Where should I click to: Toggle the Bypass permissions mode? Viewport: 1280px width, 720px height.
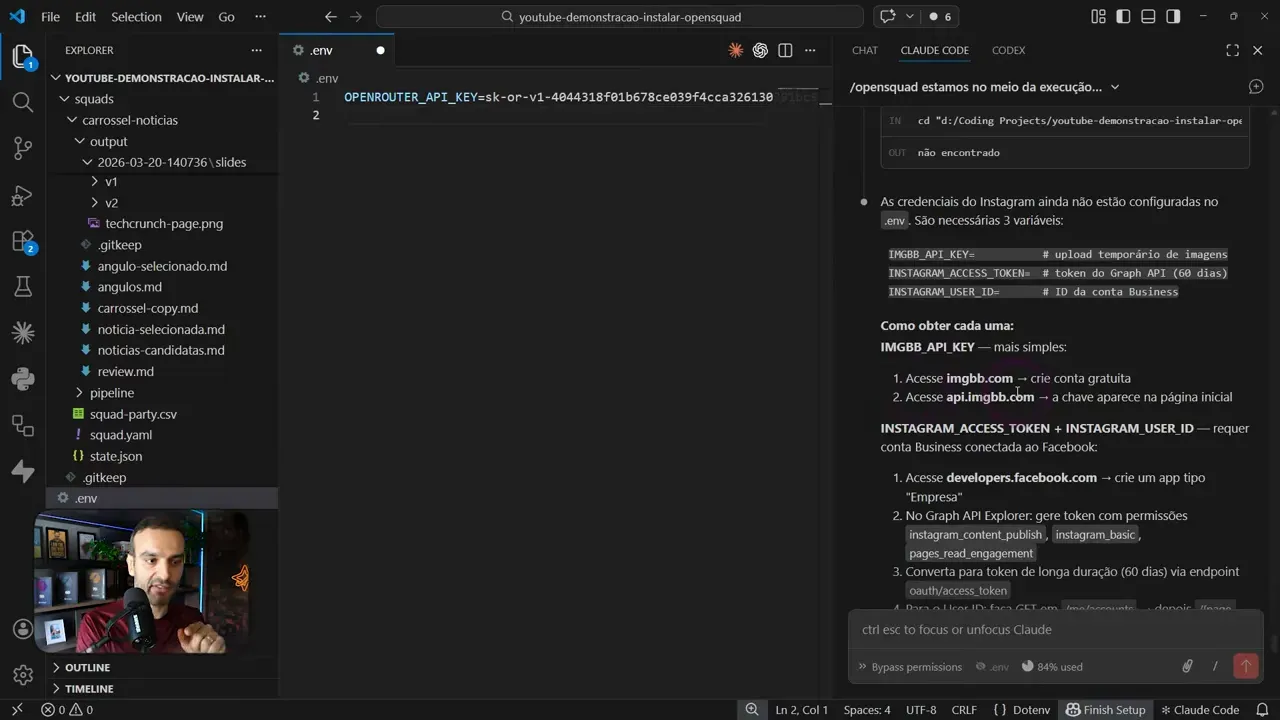coord(908,667)
